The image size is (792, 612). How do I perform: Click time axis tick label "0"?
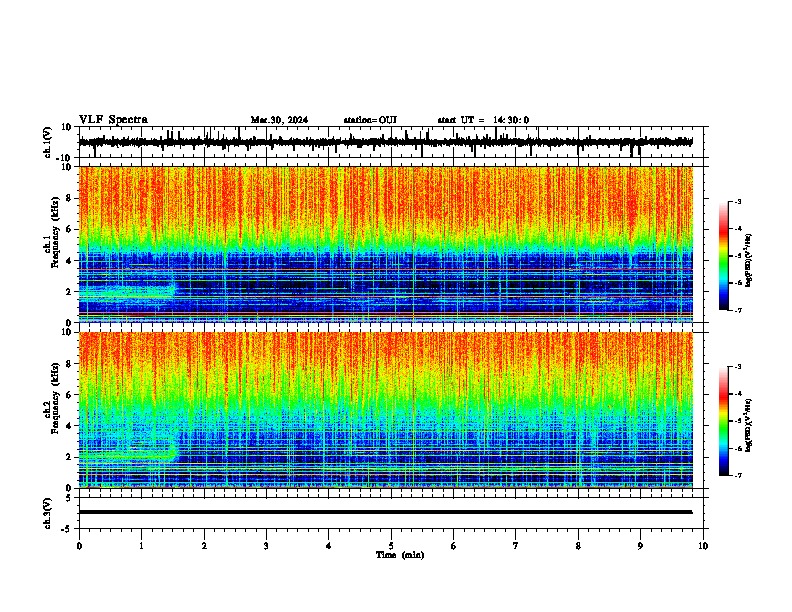[x=79, y=546]
